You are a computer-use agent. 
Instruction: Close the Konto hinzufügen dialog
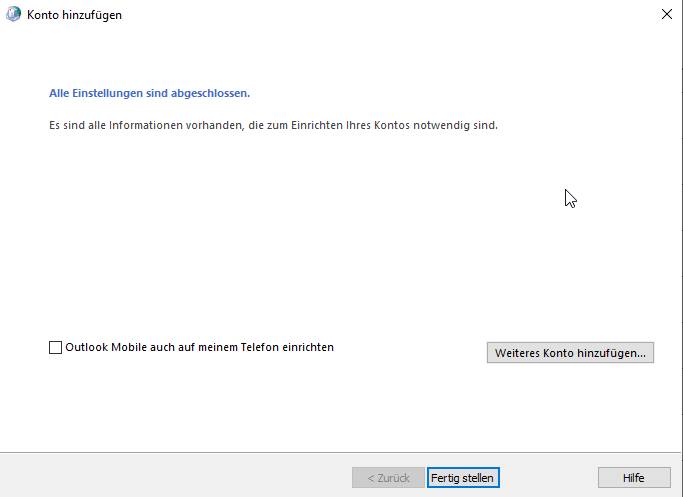coord(666,14)
